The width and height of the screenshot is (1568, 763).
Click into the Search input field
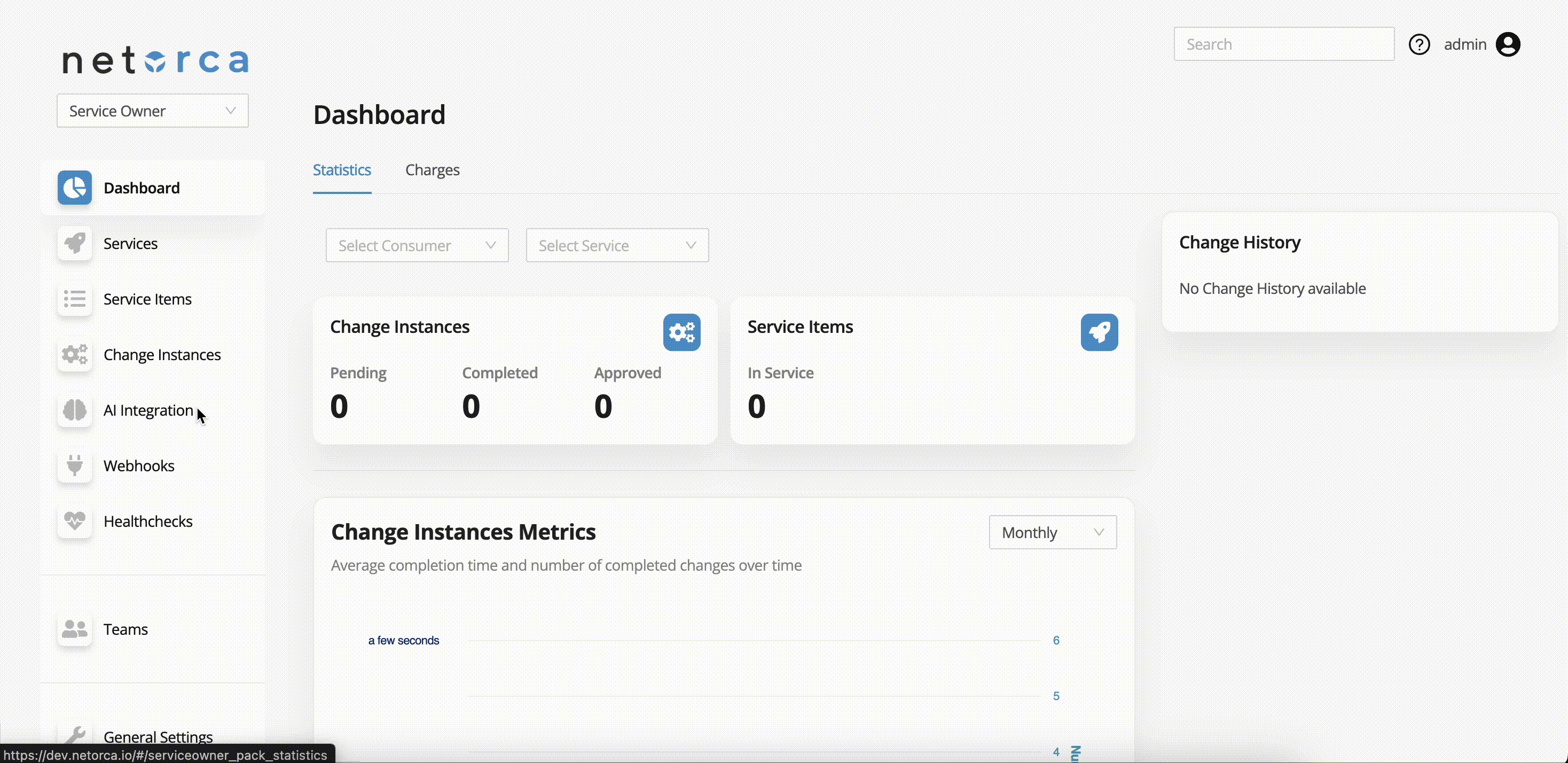[x=1283, y=44]
